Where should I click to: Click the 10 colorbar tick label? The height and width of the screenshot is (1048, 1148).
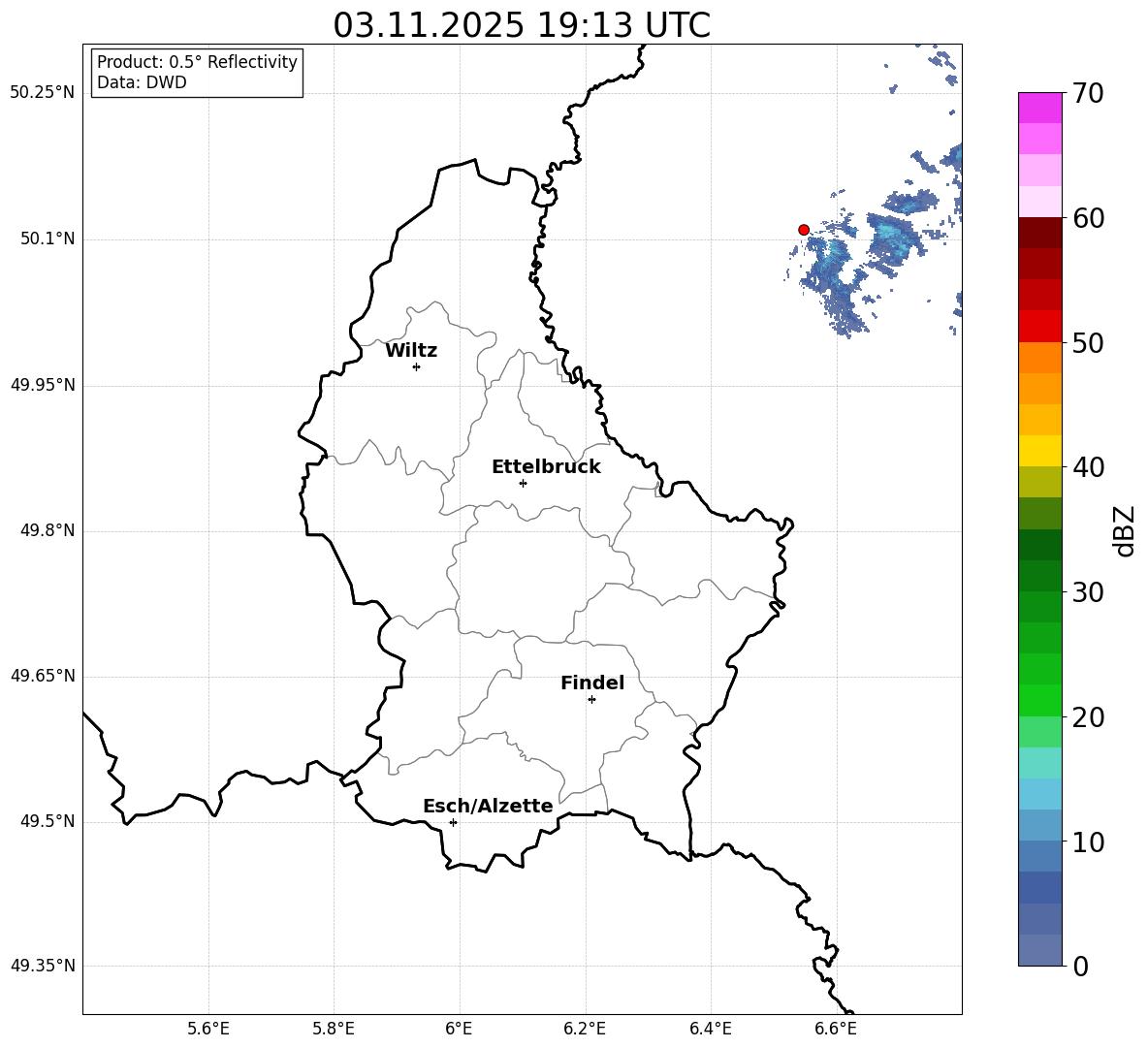coord(1088,842)
